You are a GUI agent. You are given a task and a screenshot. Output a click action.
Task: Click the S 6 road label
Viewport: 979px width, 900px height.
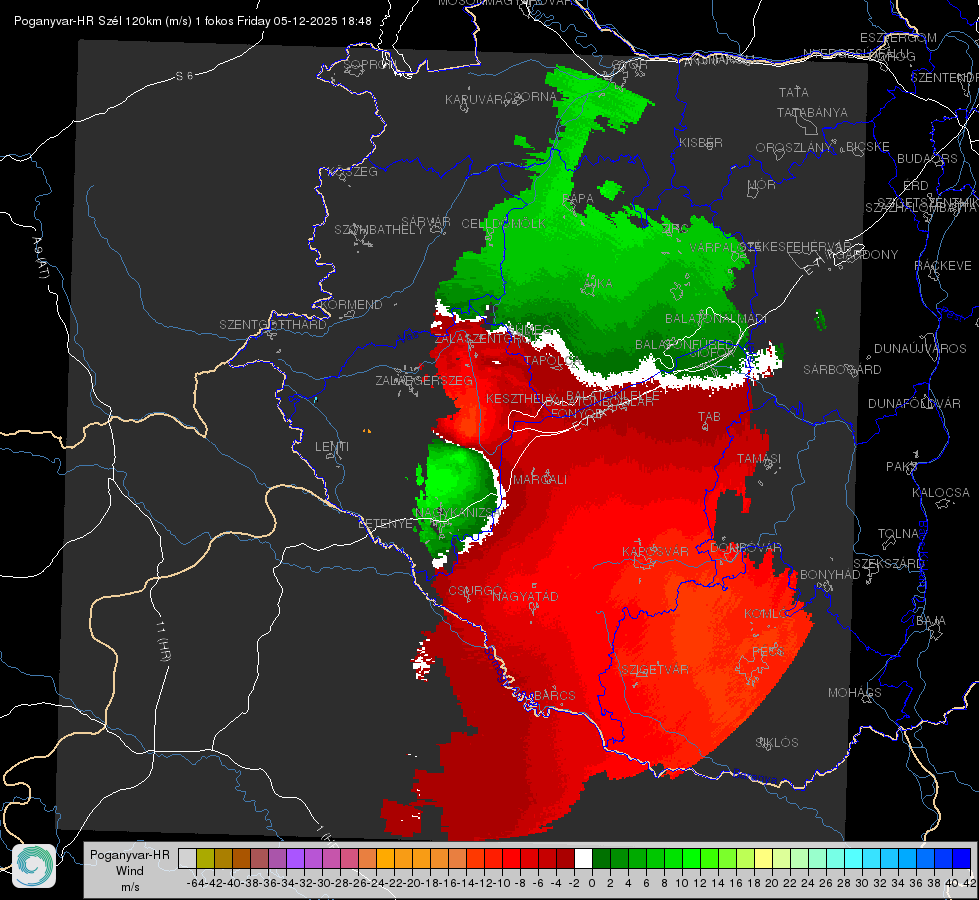184,76
